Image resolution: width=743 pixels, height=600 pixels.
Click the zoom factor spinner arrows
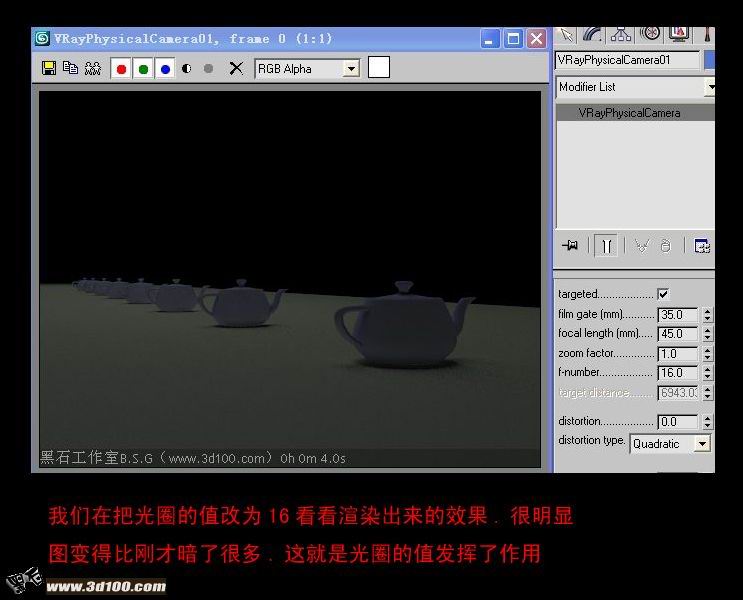707,354
